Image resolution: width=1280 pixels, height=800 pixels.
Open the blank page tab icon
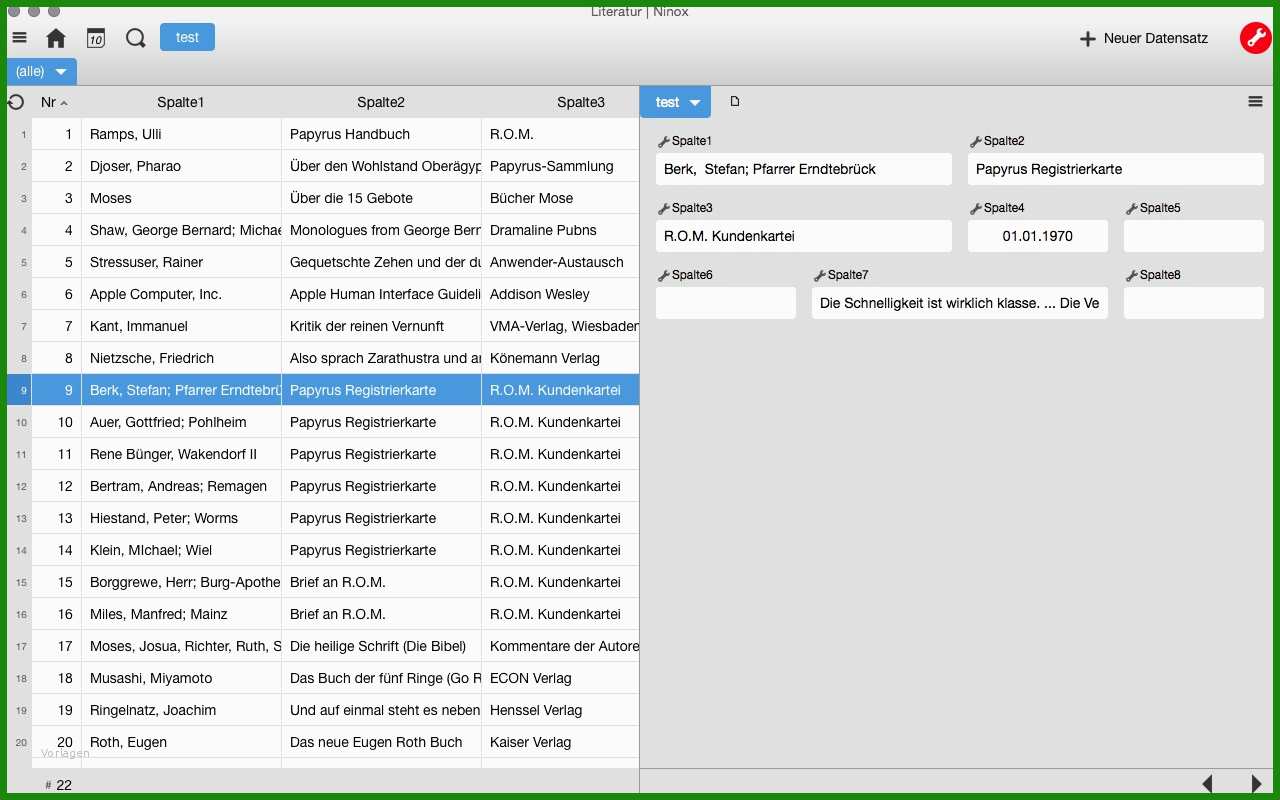pyautogui.click(x=735, y=102)
